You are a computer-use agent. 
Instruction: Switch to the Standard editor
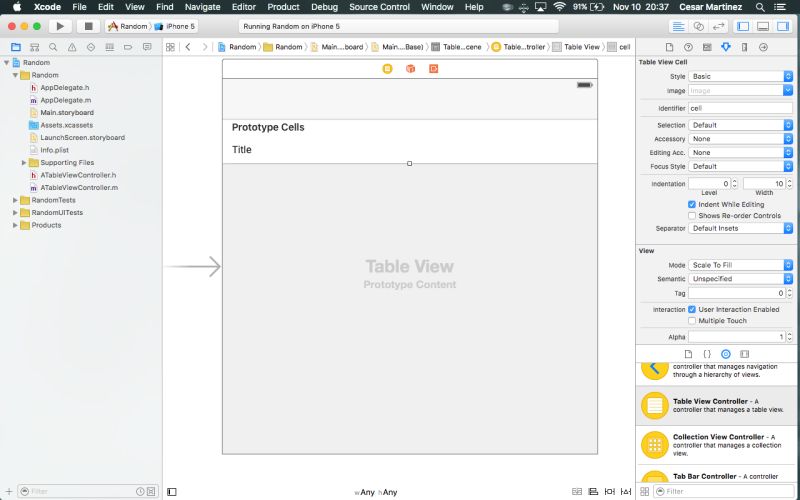(678, 27)
